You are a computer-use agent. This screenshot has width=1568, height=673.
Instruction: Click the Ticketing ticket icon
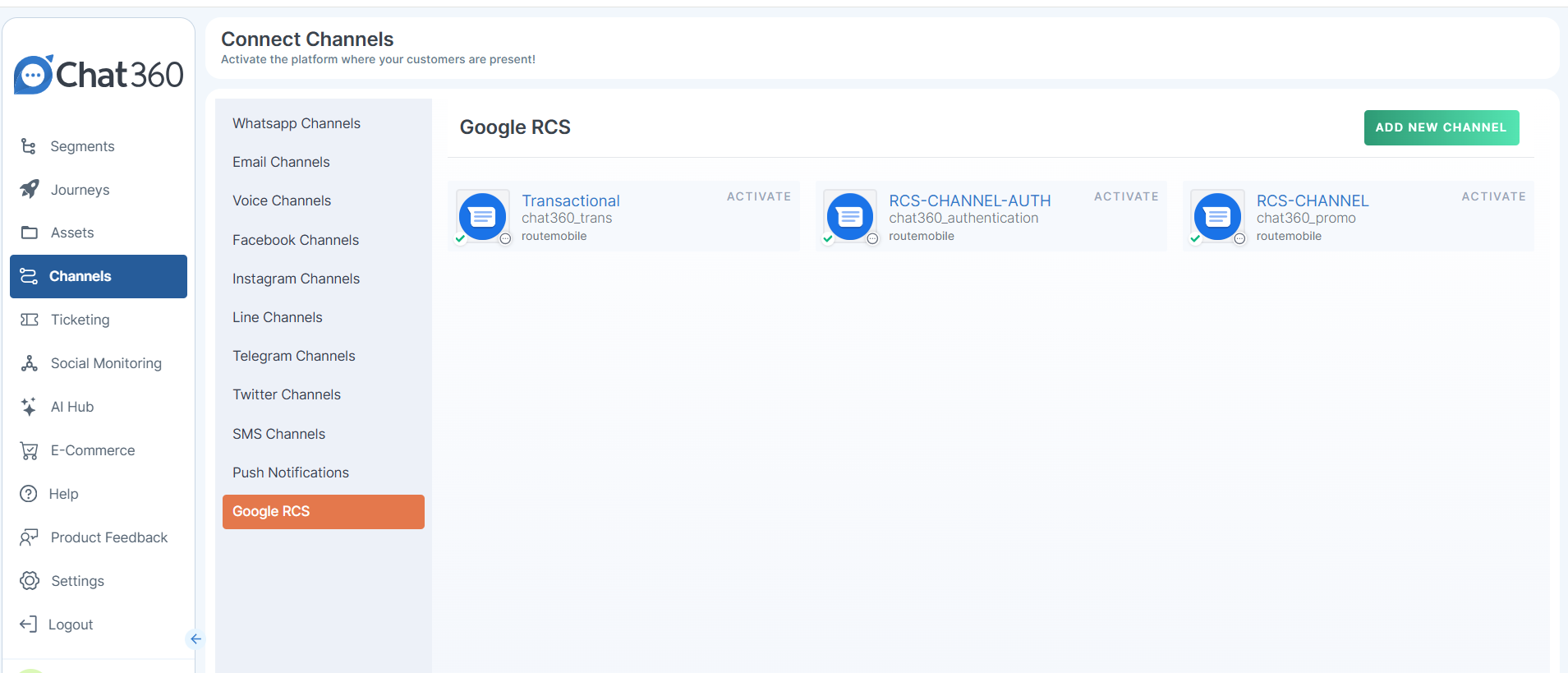click(x=30, y=320)
